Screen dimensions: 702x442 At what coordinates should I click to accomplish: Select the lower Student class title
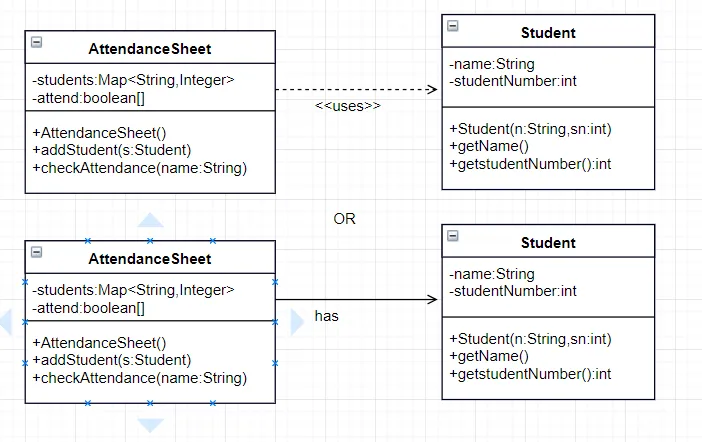coord(548,243)
